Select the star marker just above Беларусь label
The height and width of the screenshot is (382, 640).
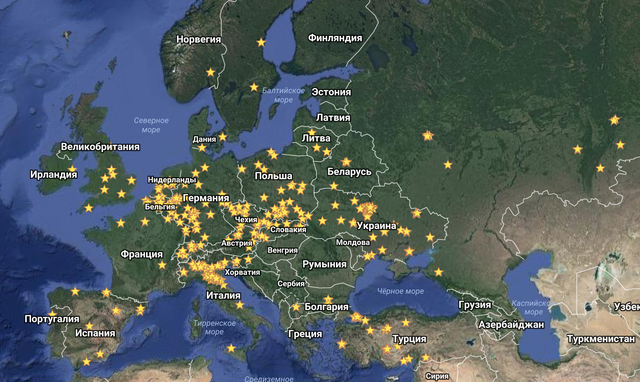click(x=346, y=162)
